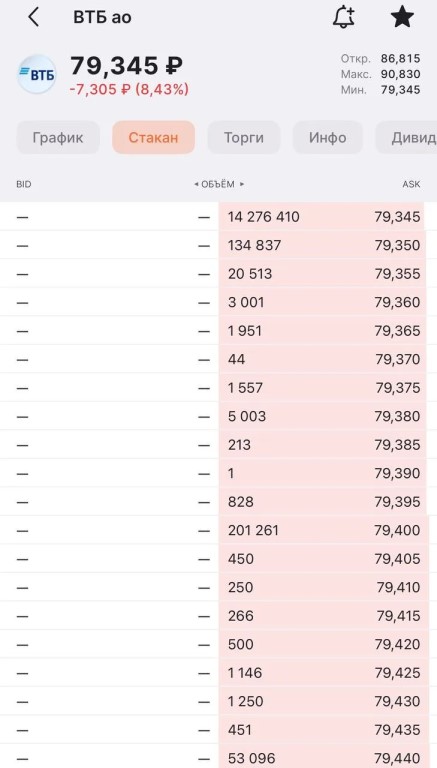Tap the BID column header
This screenshot has height=768, width=437.
(x=24, y=185)
